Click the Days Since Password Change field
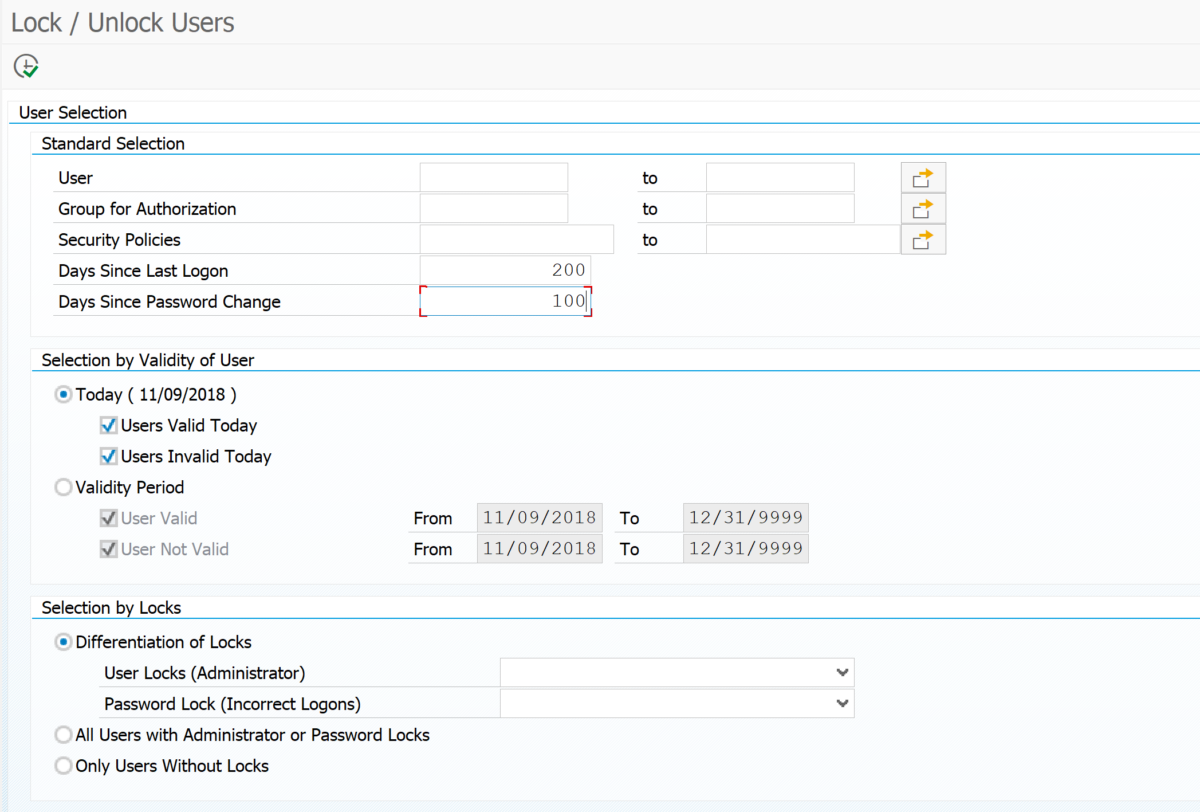Screen dimensions: 1200x812 (x=505, y=302)
